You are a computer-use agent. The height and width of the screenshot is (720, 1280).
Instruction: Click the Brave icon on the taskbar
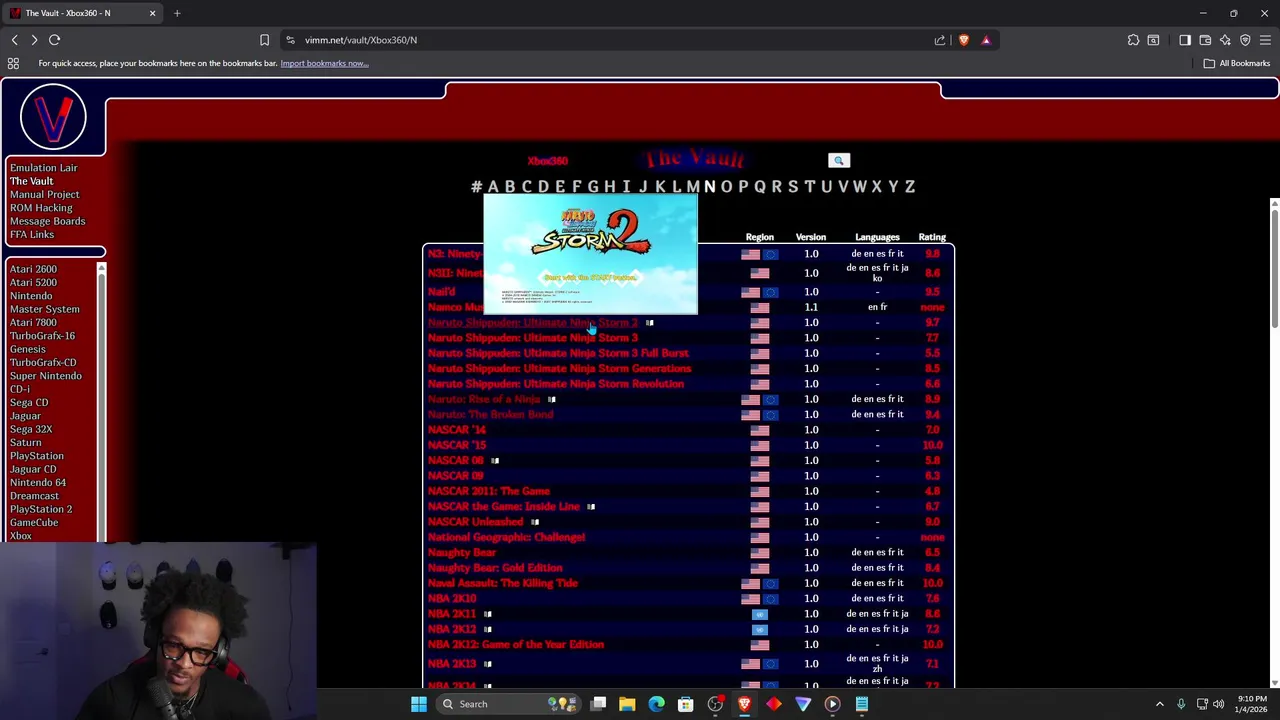(x=744, y=704)
